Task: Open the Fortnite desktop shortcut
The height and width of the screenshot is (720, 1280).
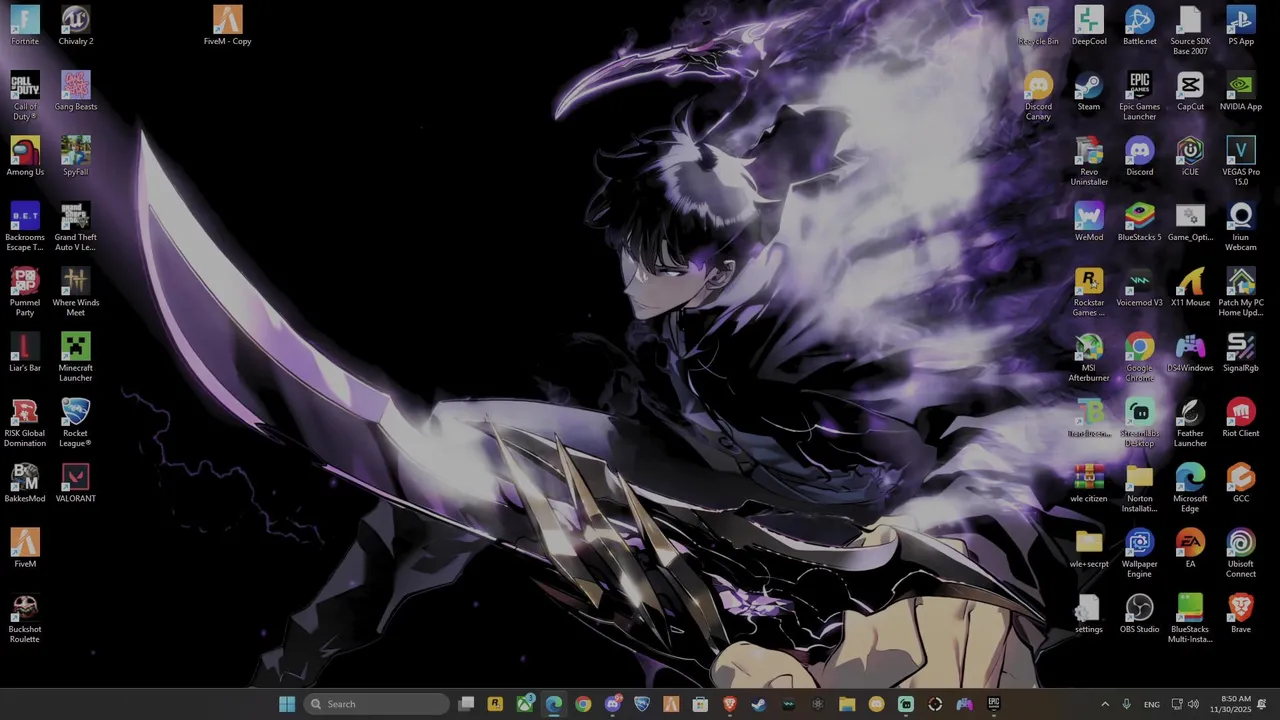Action: click(25, 26)
